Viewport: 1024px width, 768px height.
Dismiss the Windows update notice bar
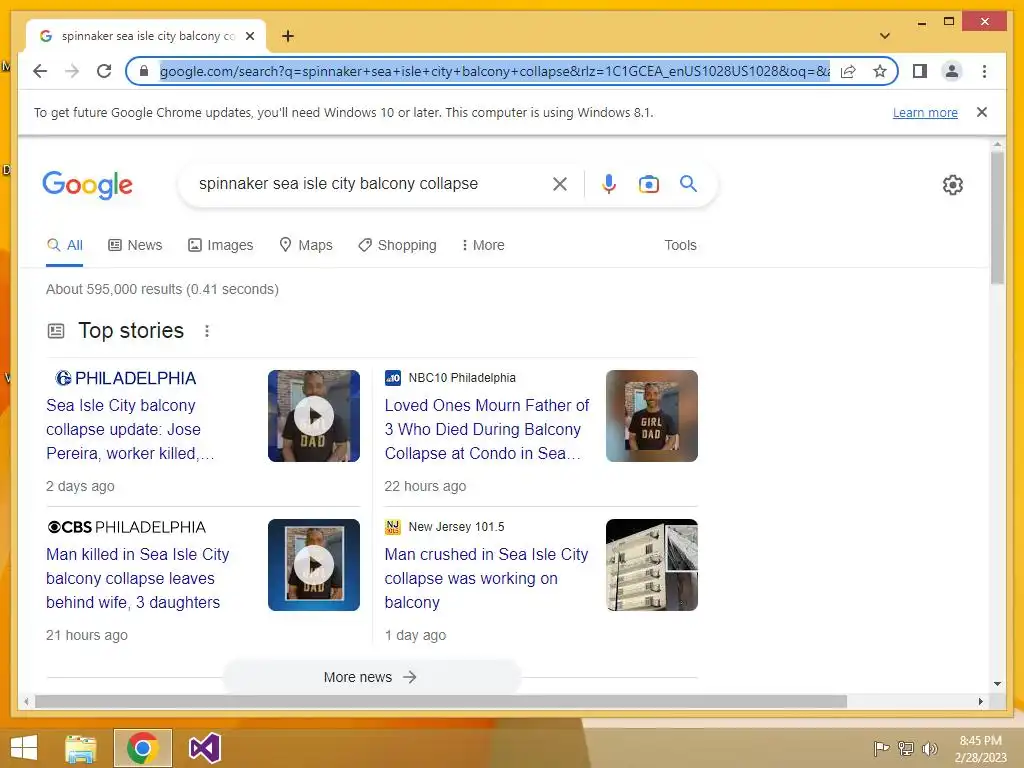coord(982,112)
